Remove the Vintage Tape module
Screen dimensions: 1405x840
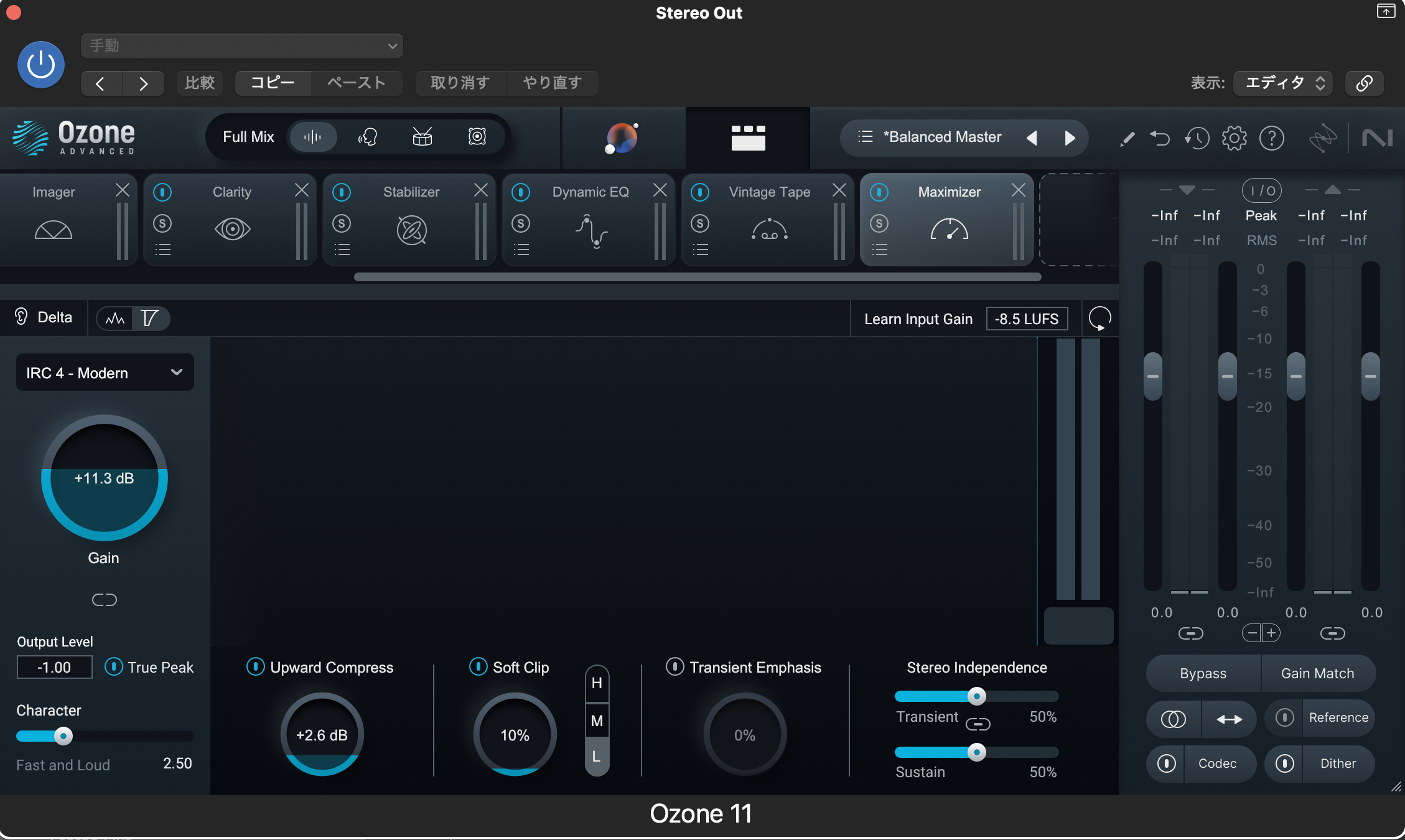[x=839, y=190]
